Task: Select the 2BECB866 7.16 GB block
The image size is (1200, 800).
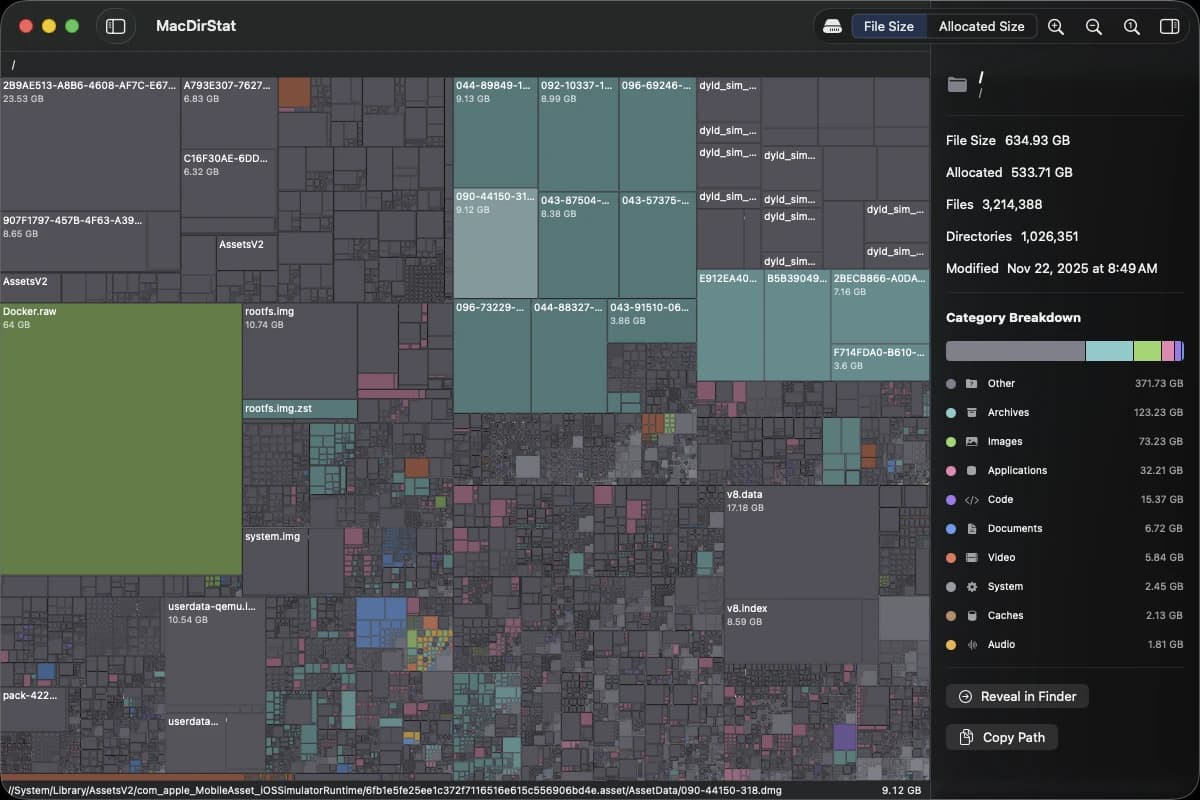Action: pos(880,307)
